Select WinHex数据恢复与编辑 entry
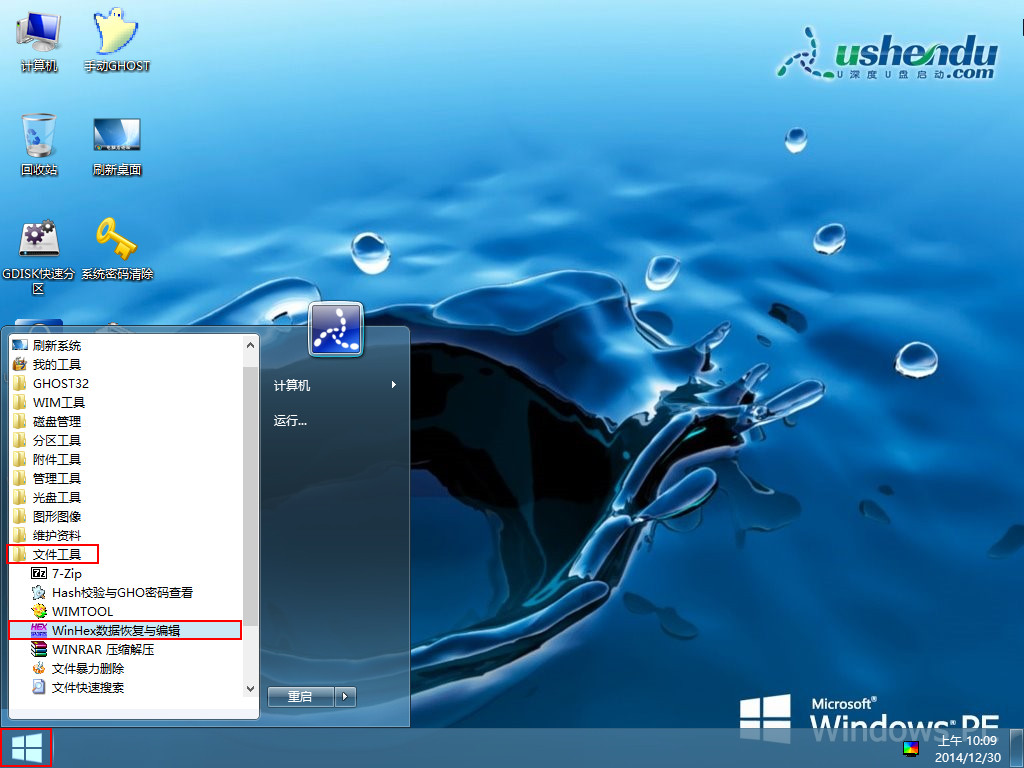The width and height of the screenshot is (1024, 768). click(x=125, y=630)
